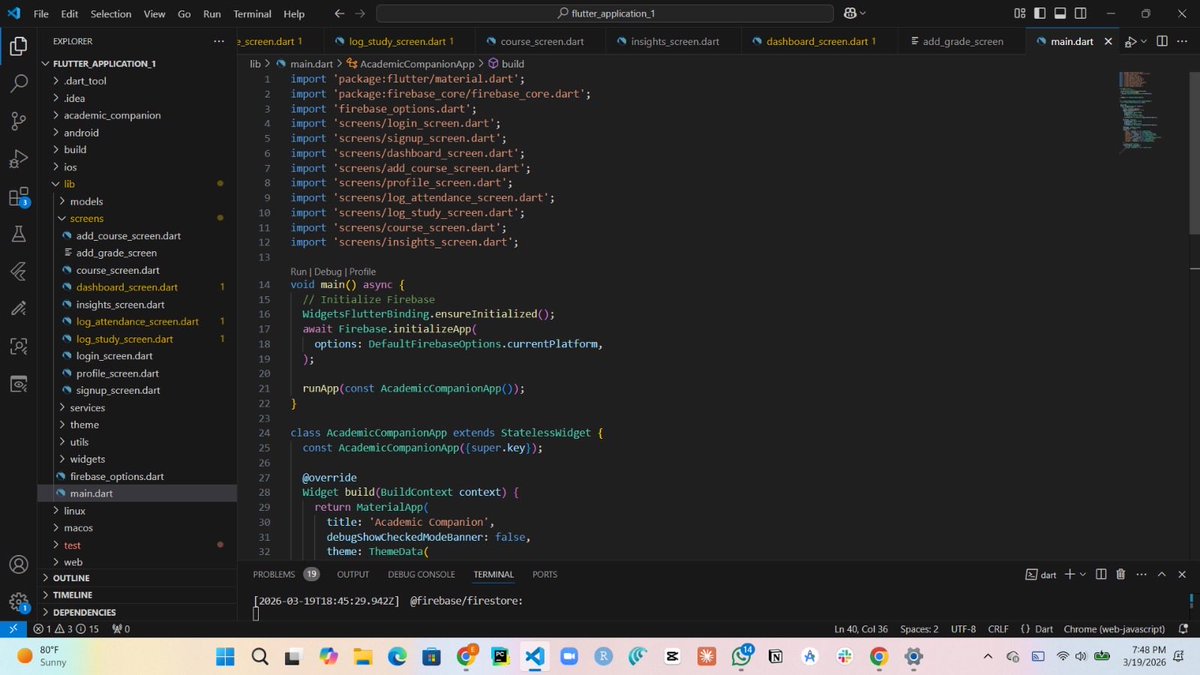The width and height of the screenshot is (1200, 675).
Task: Open the OUTPUT panel tab
Action: coord(353,574)
